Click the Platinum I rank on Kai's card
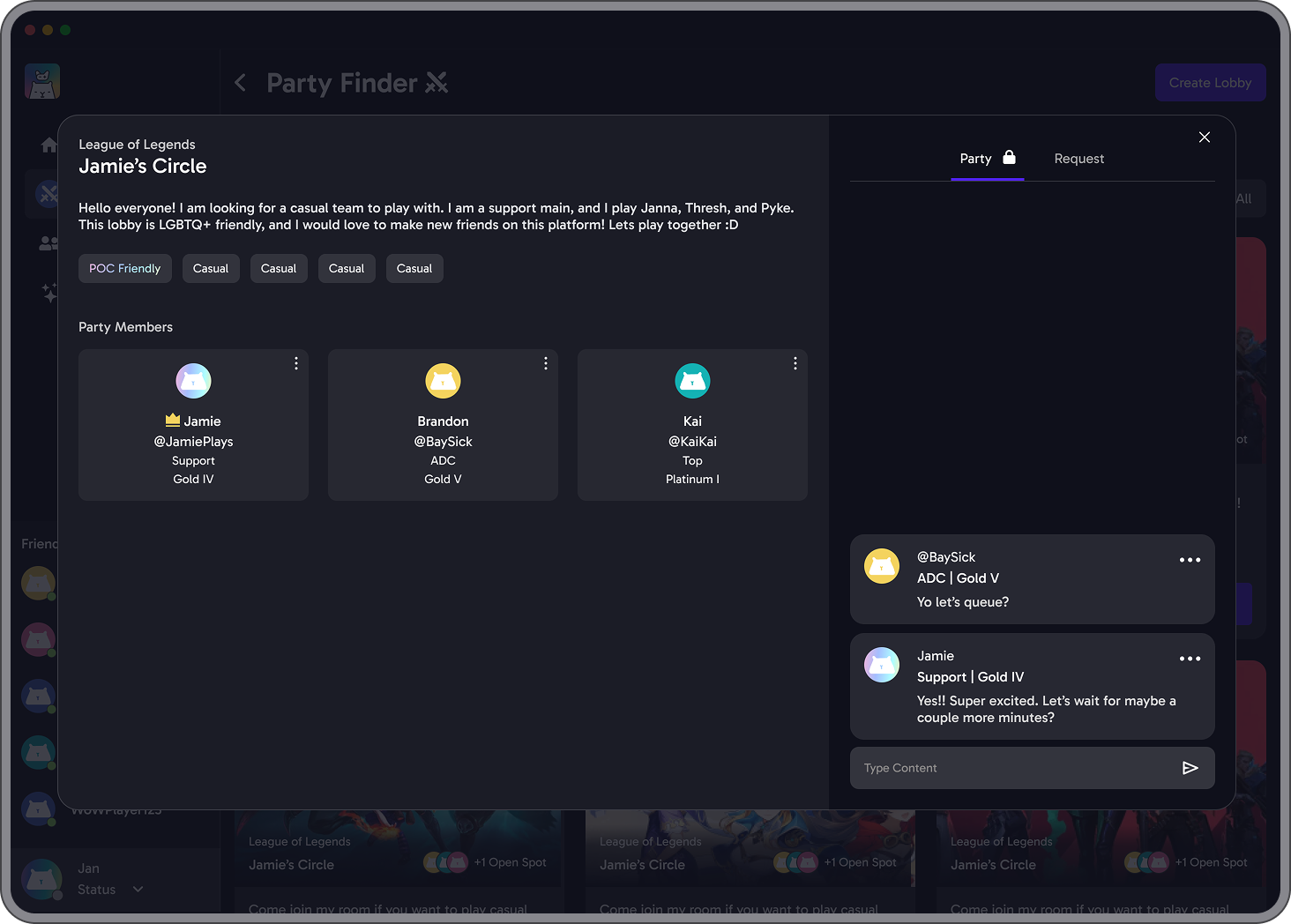The width and height of the screenshot is (1291, 924). click(693, 480)
